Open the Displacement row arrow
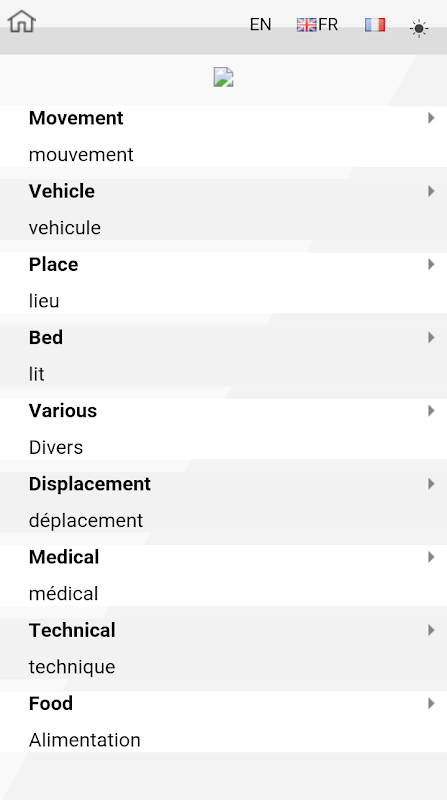Viewport: 447px width, 800px height. tap(431, 484)
